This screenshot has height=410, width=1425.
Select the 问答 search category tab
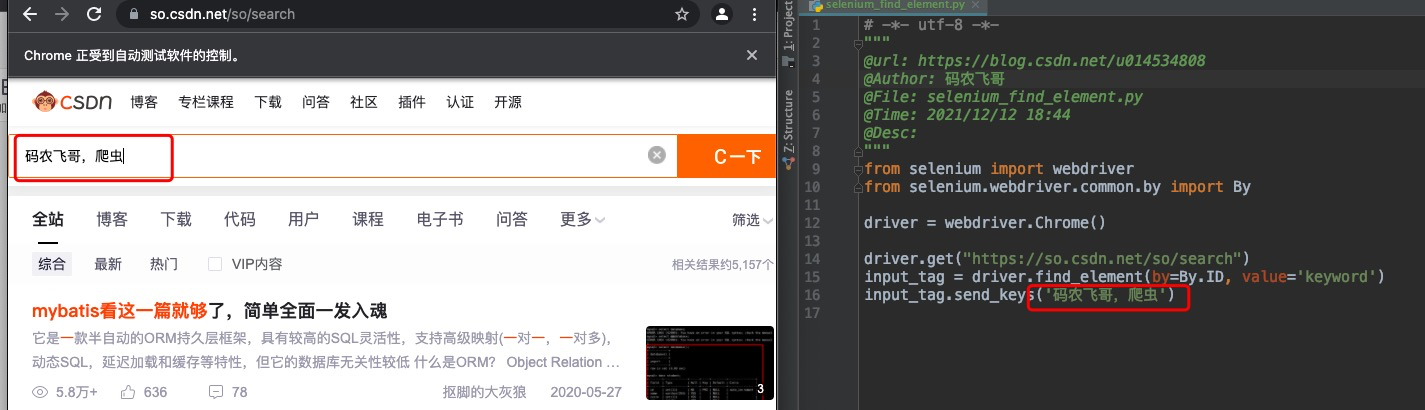[x=512, y=219]
